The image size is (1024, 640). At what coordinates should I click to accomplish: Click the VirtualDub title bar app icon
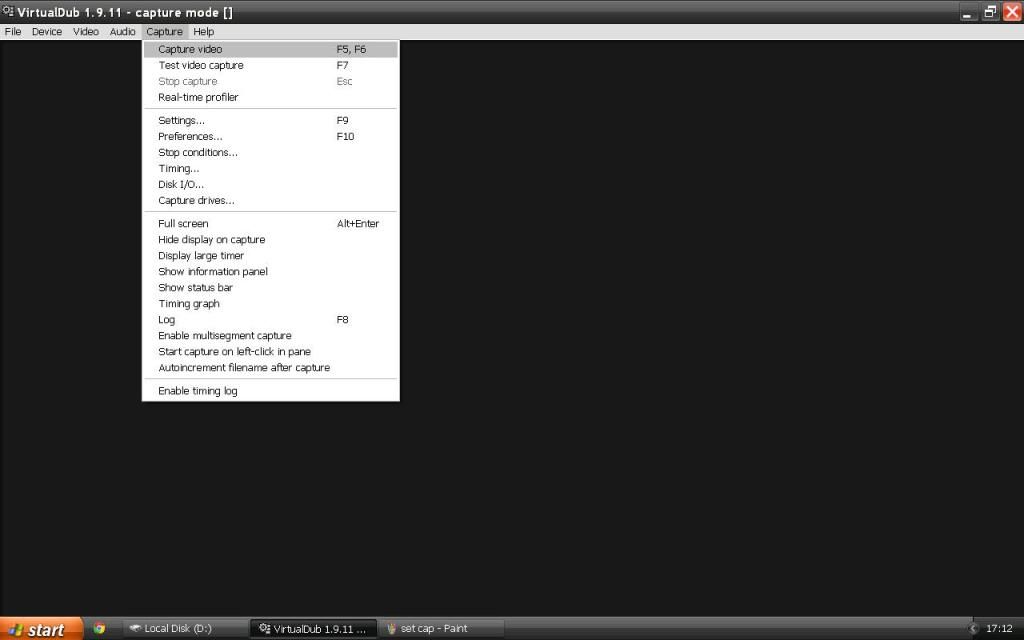[x=9, y=12]
